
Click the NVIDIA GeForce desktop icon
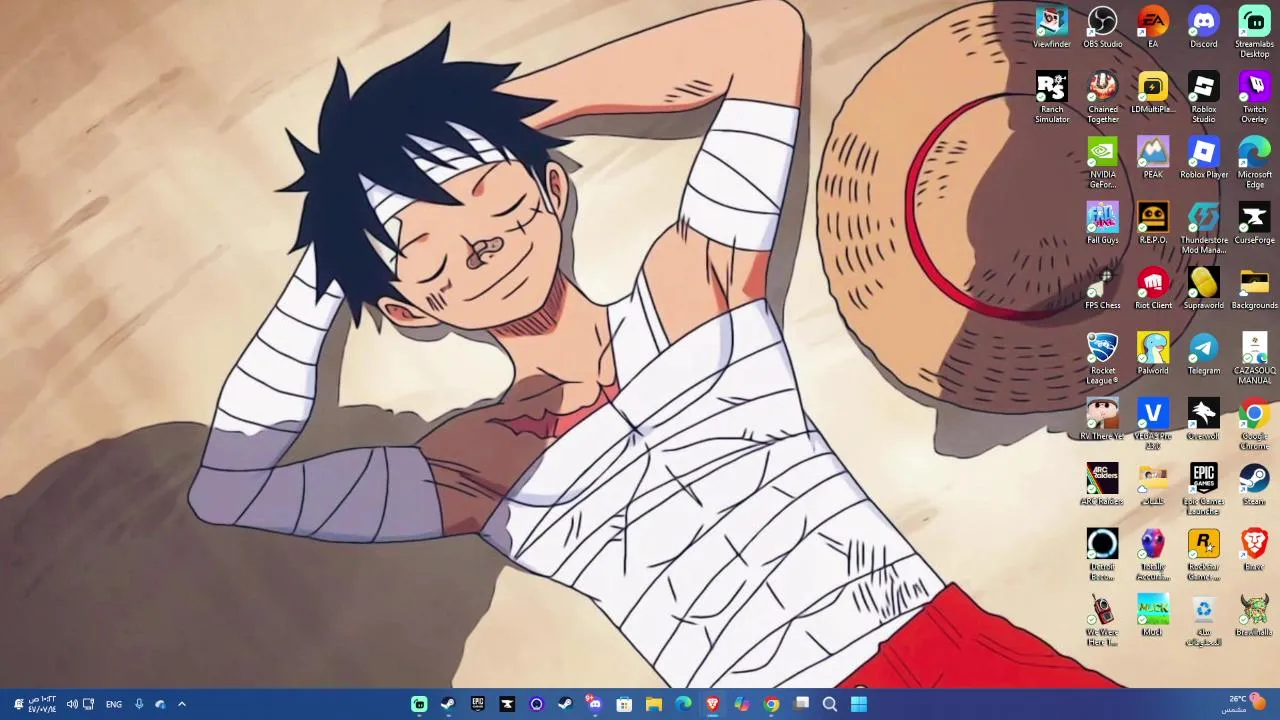click(1103, 163)
